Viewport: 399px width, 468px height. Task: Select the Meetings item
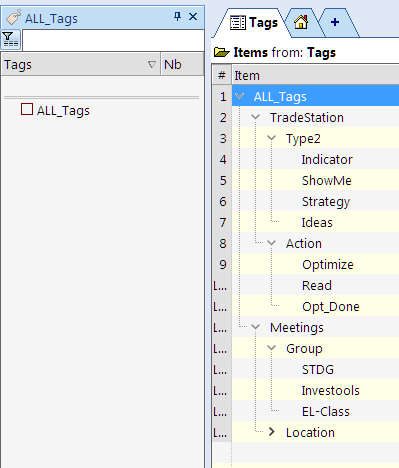(297, 328)
